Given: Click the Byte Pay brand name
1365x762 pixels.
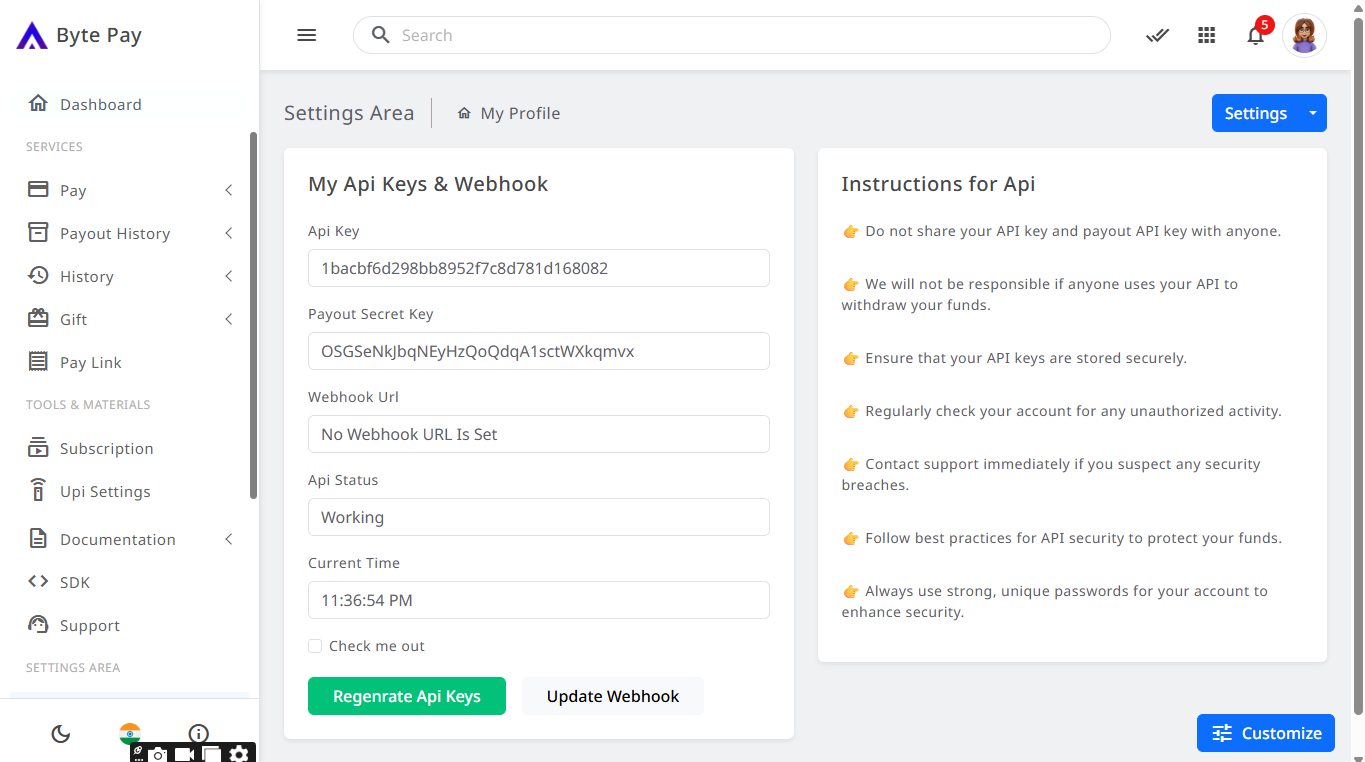Looking at the screenshot, I should click(x=99, y=35).
